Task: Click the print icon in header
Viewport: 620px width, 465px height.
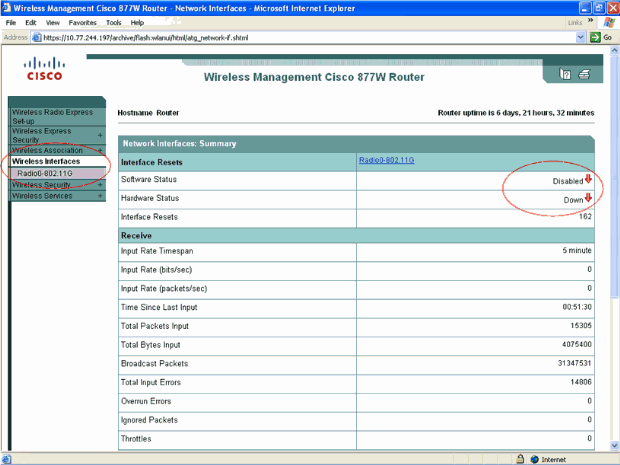Action: click(x=584, y=76)
